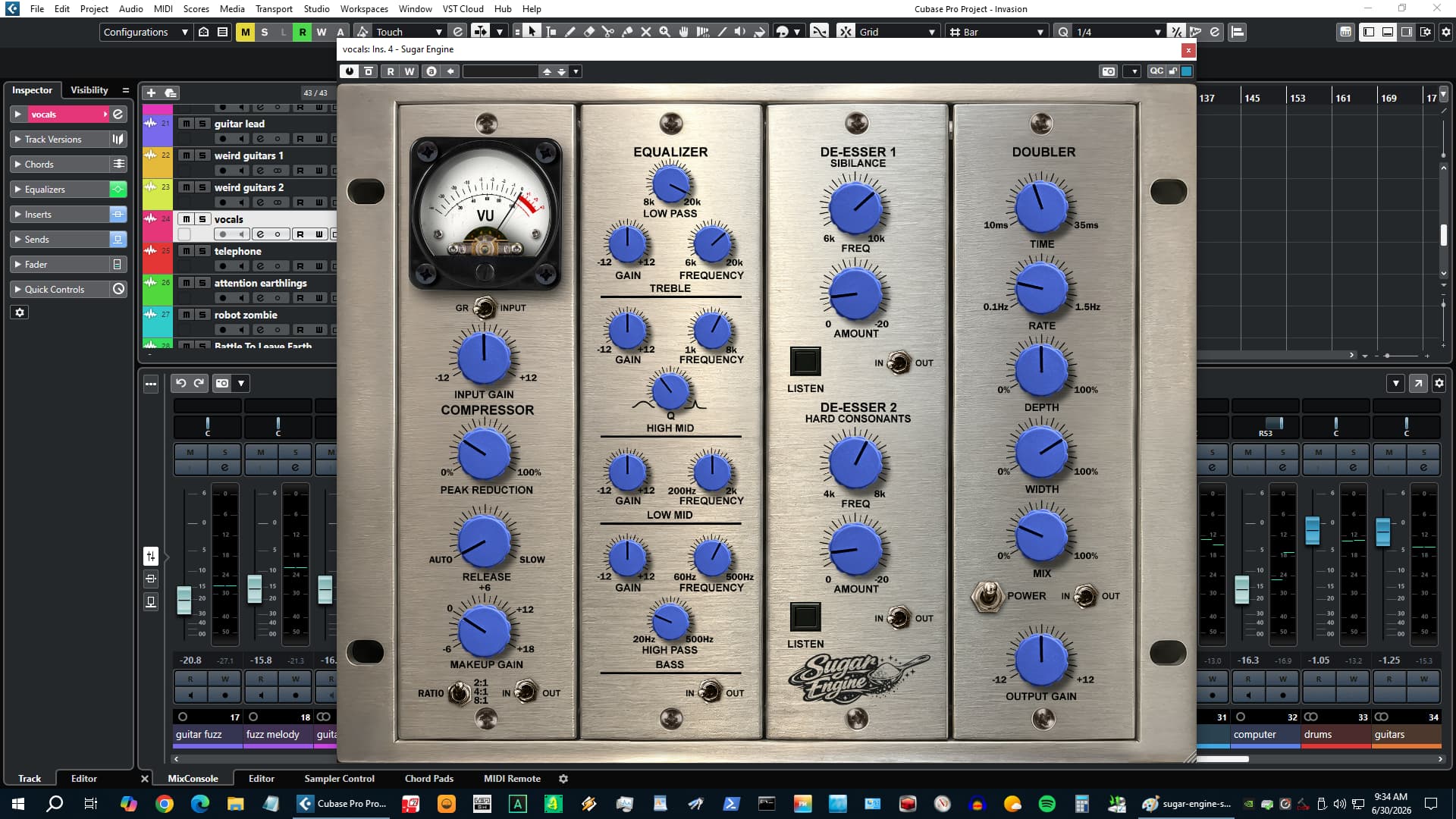This screenshot has width=1456, height=819.
Task: Switch to the Chord Pads tab
Action: click(x=429, y=779)
